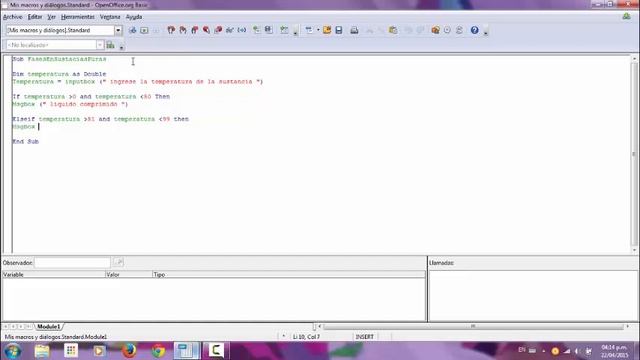Viewport: 640px width, 360px height.
Task: Click the New document icon
Action: pyautogui.click(x=309, y=30)
